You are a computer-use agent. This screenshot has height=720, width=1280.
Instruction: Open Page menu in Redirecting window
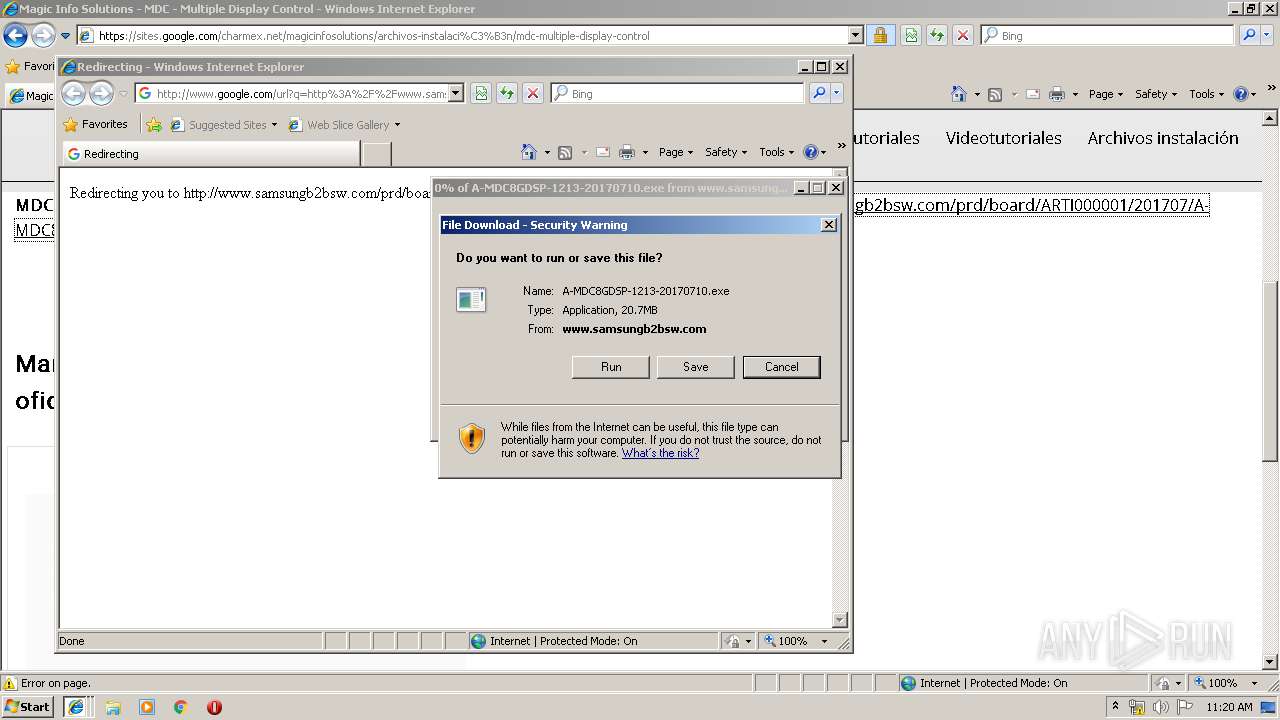click(676, 152)
